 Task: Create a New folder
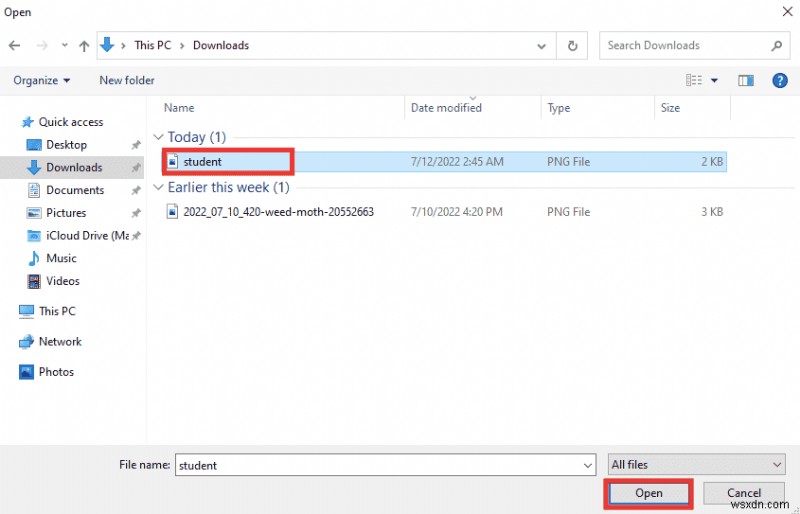click(127, 81)
